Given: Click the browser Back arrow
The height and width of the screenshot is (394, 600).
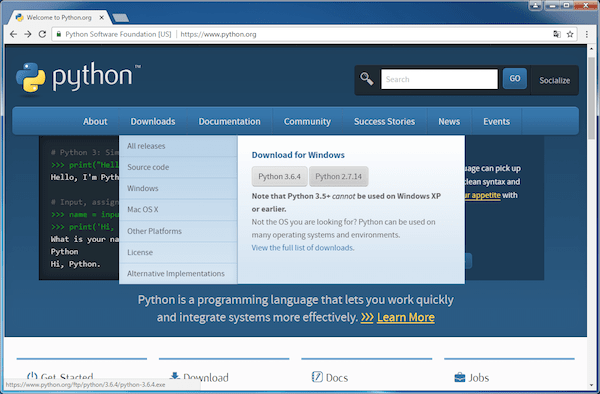Looking at the screenshot, I should pos(13,34).
